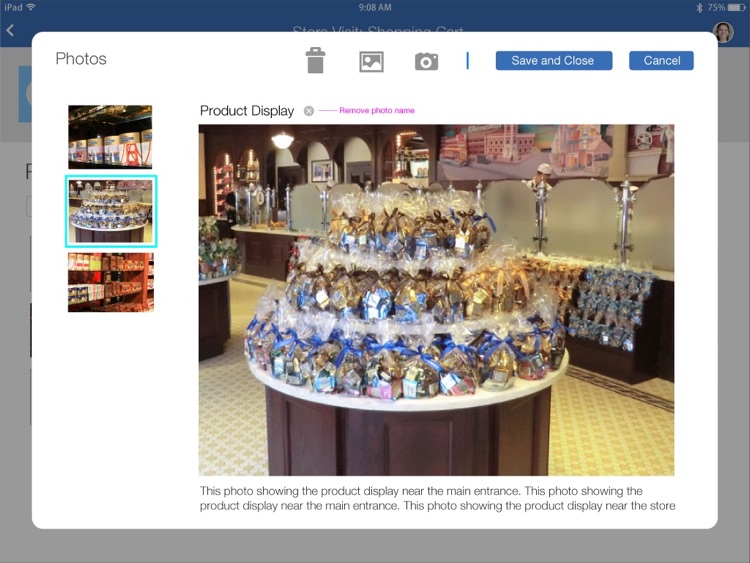
Task: Tap the Bluetooth status icon
Action: click(699, 7)
